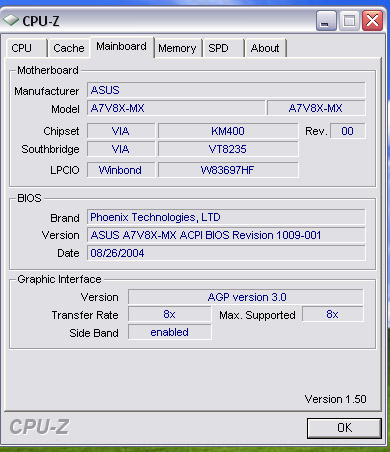The height and width of the screenshot is (452, 390).
Task: Click the Chipset VIA vendor value
Action: (121, 131)
